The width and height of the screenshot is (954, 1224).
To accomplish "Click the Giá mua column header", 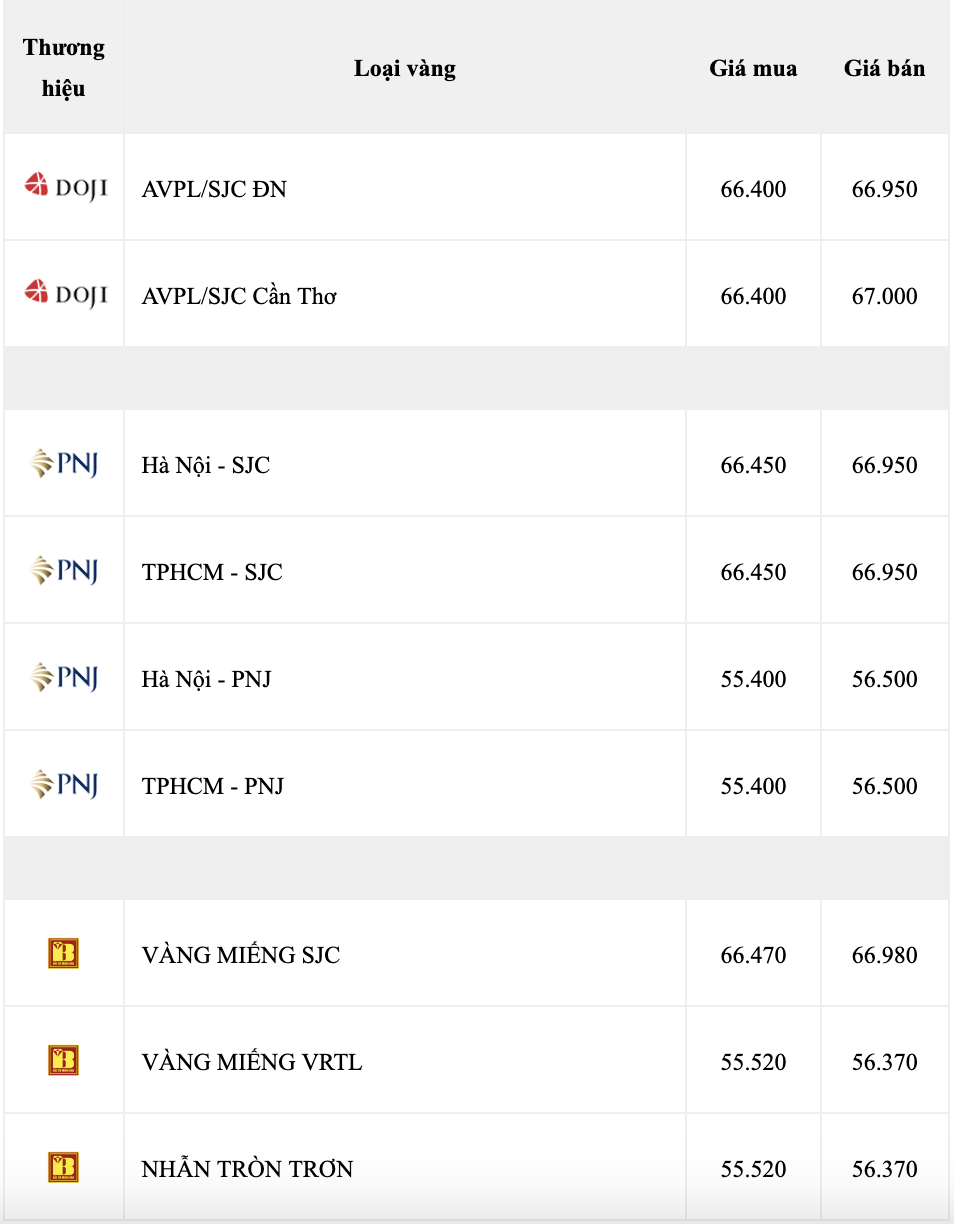I will (x=753, y=68).
